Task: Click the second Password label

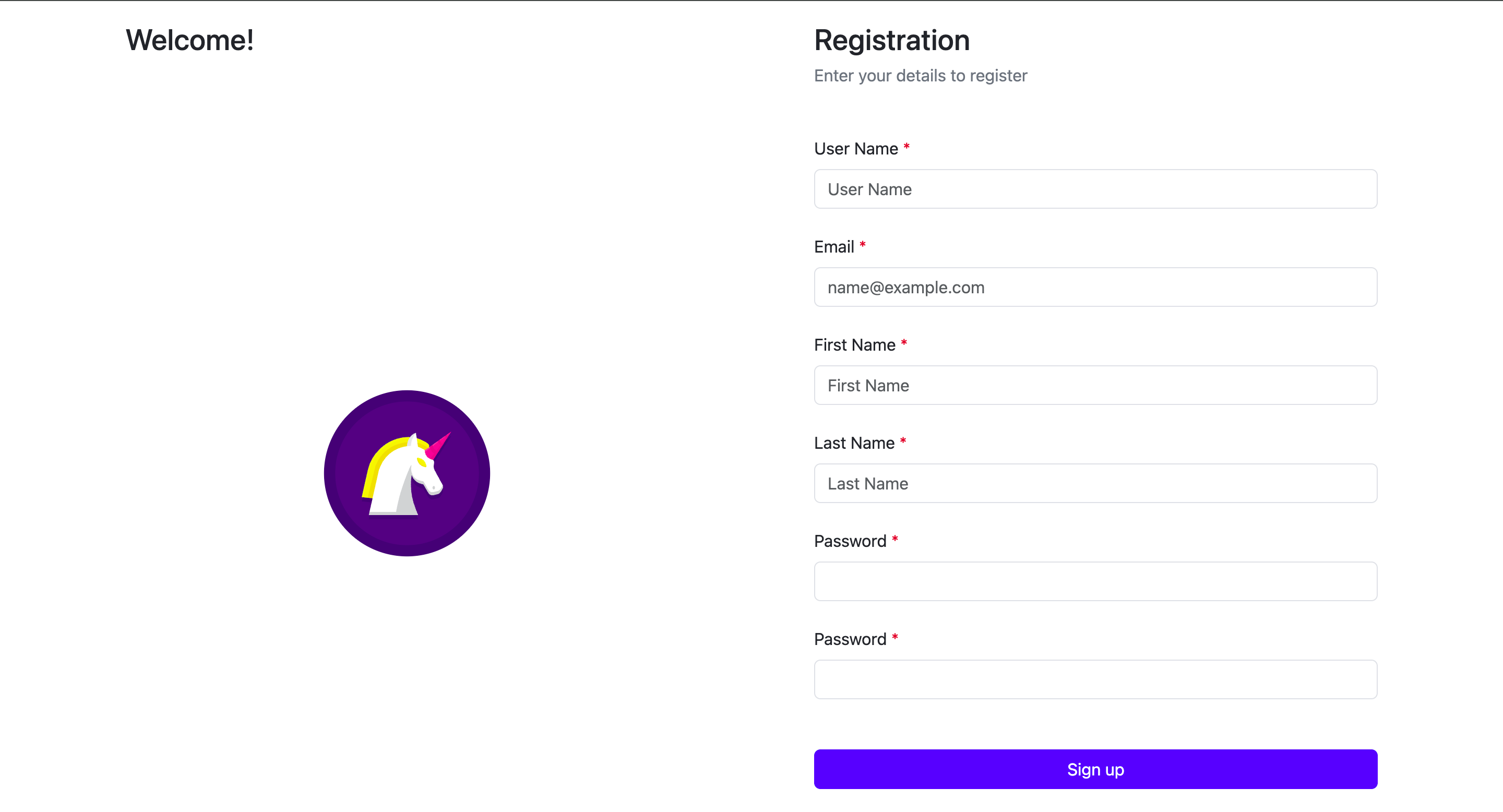Action: click(x=850, y=639)
